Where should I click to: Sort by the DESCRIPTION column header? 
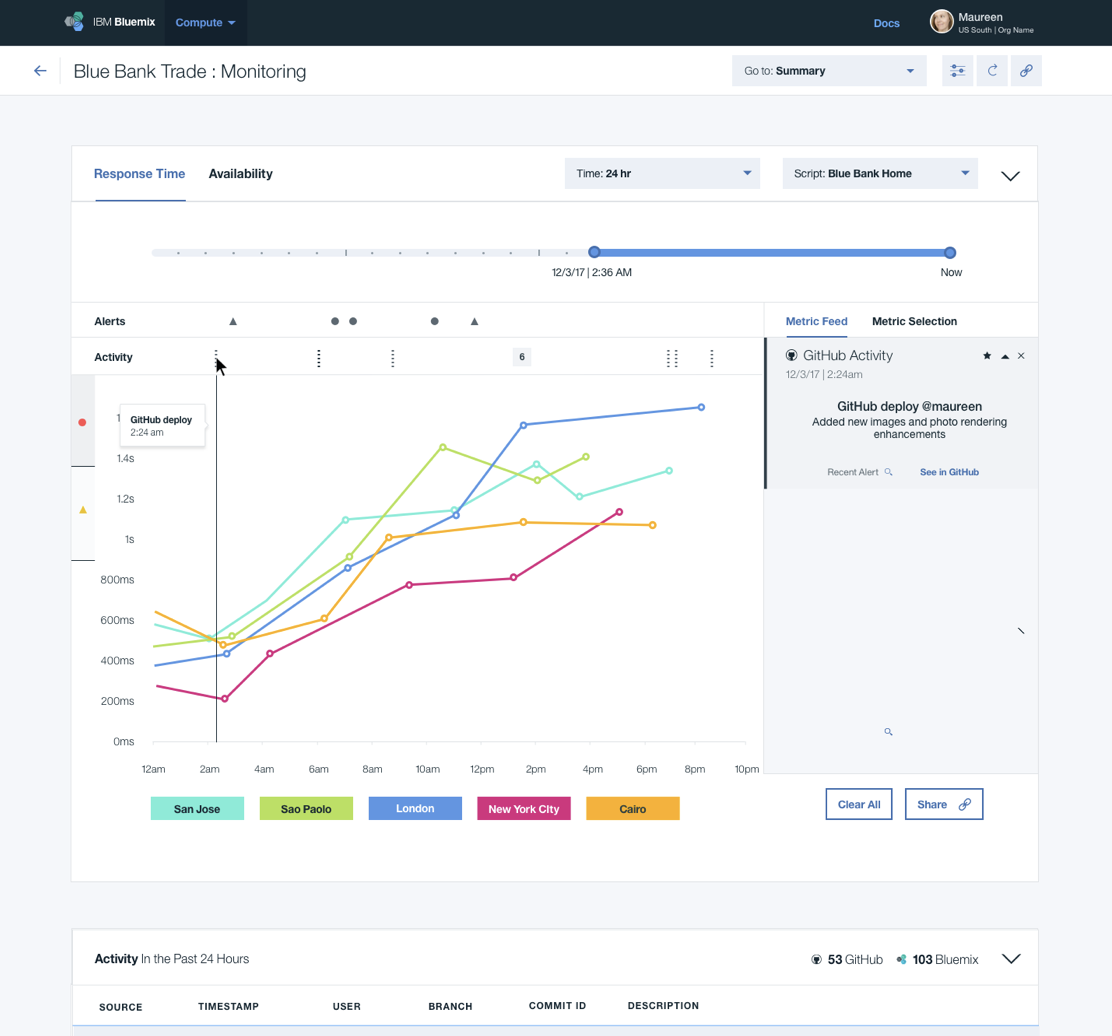click(x=663, y=1006)
